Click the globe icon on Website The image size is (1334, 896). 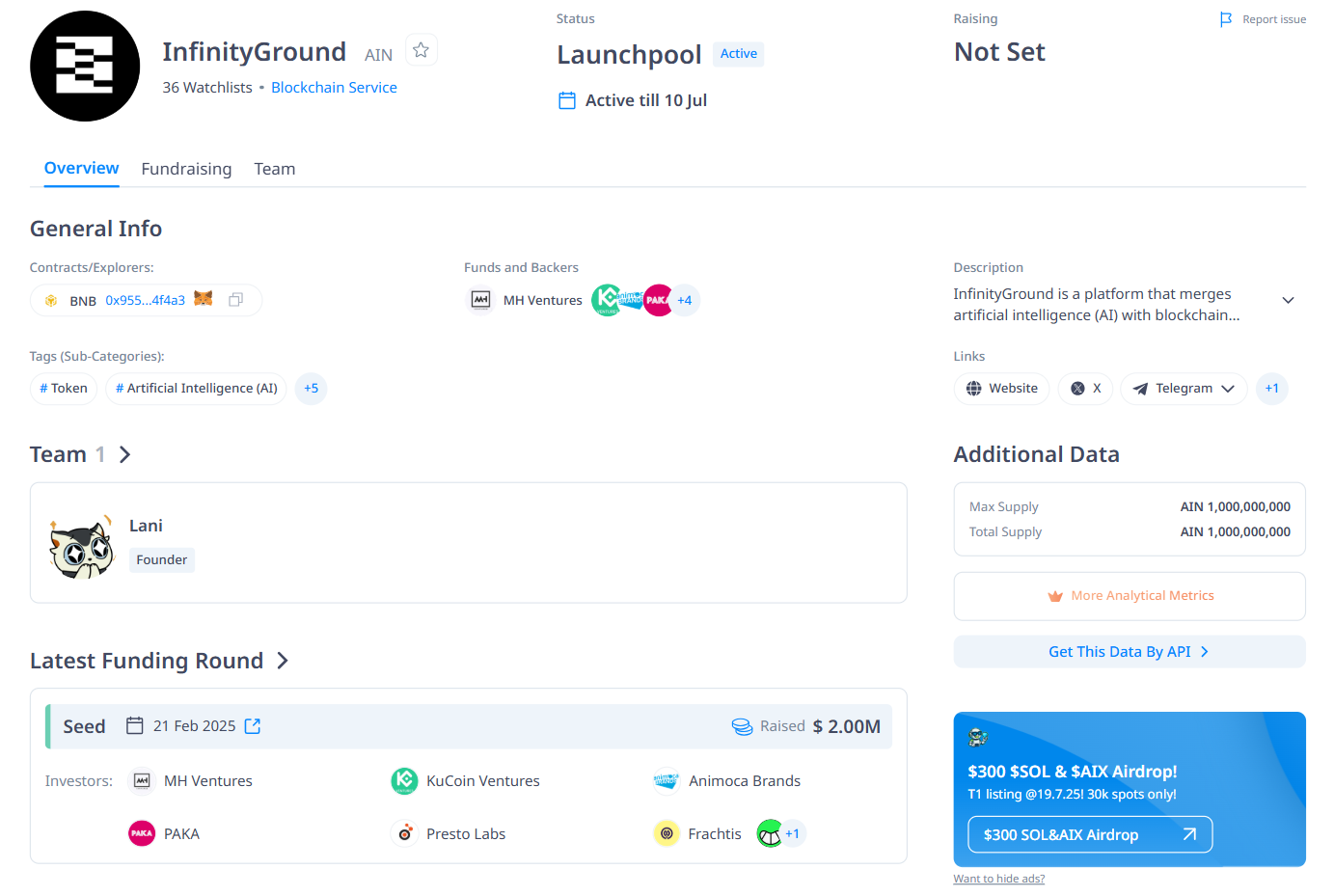tap(973, 389)
